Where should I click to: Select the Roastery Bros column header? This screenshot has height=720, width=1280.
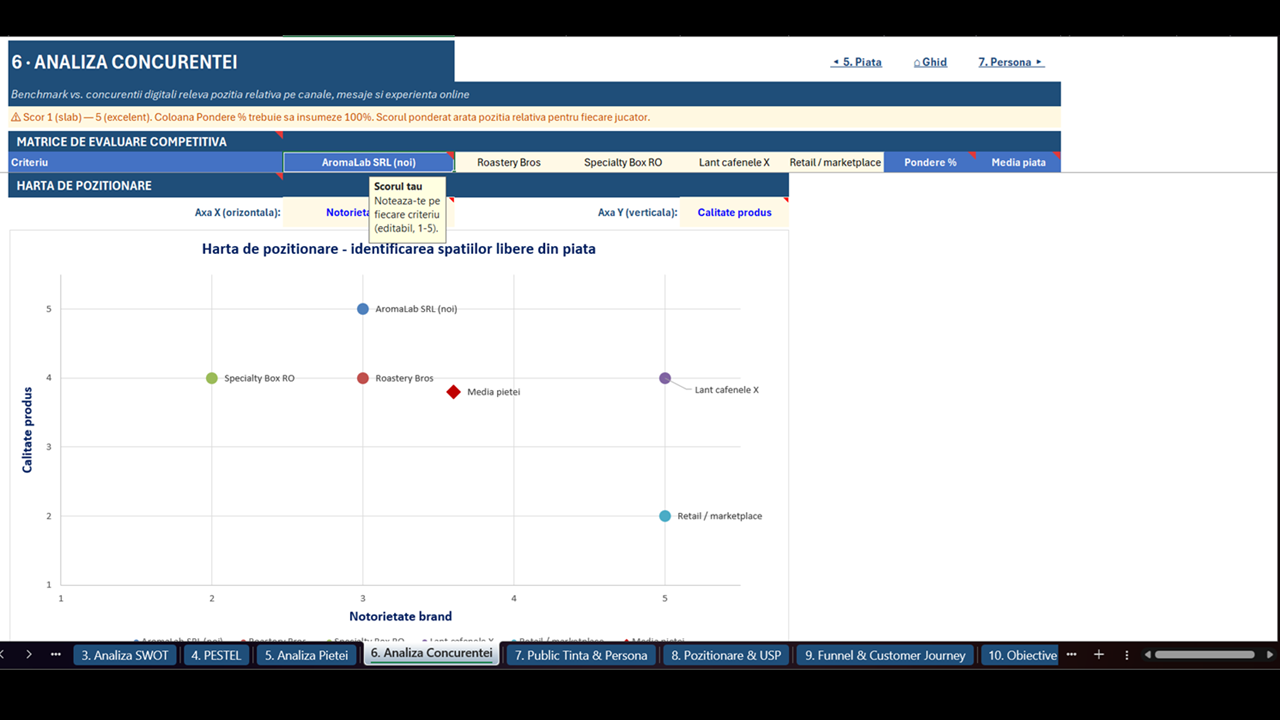click(509, 162)
